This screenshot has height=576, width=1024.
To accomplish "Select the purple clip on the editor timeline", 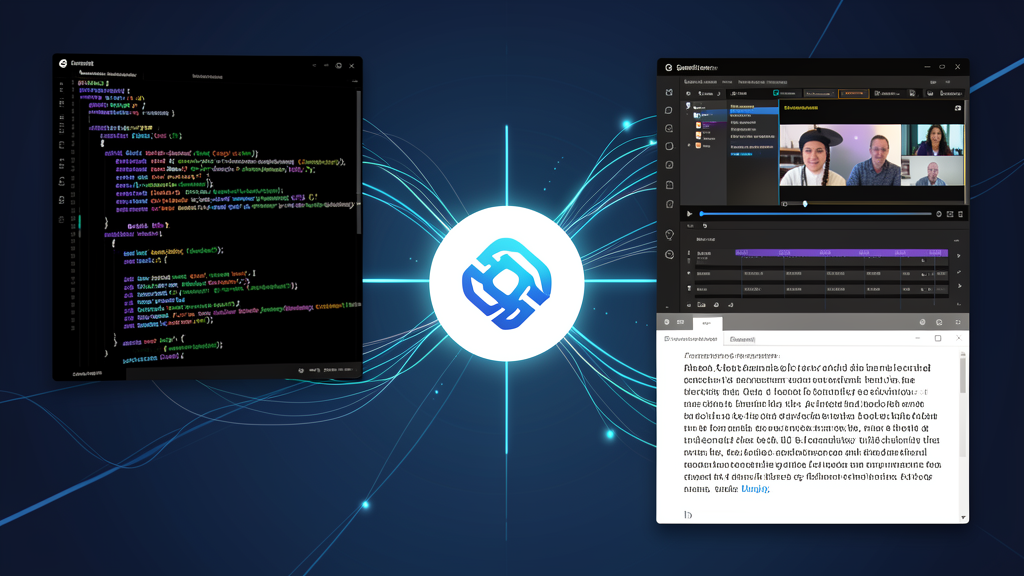I will [x=841, y=252].
